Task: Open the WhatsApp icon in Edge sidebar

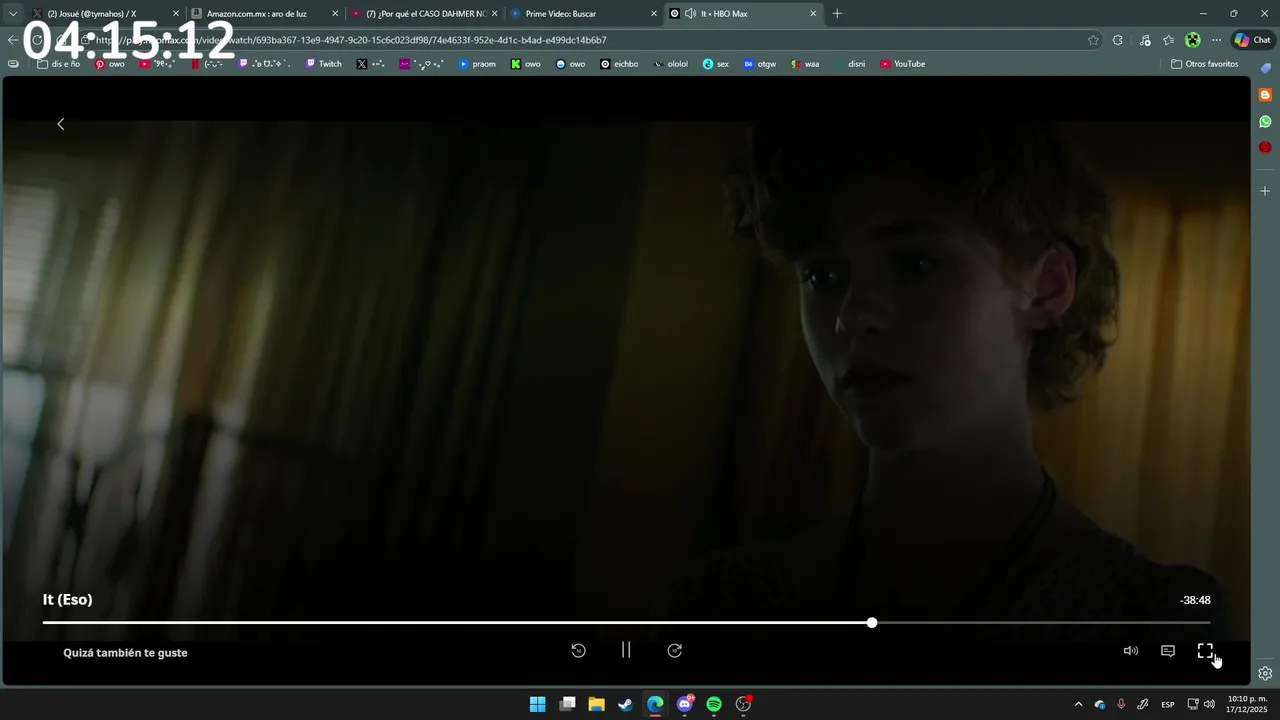Action: pos(1265,121)
